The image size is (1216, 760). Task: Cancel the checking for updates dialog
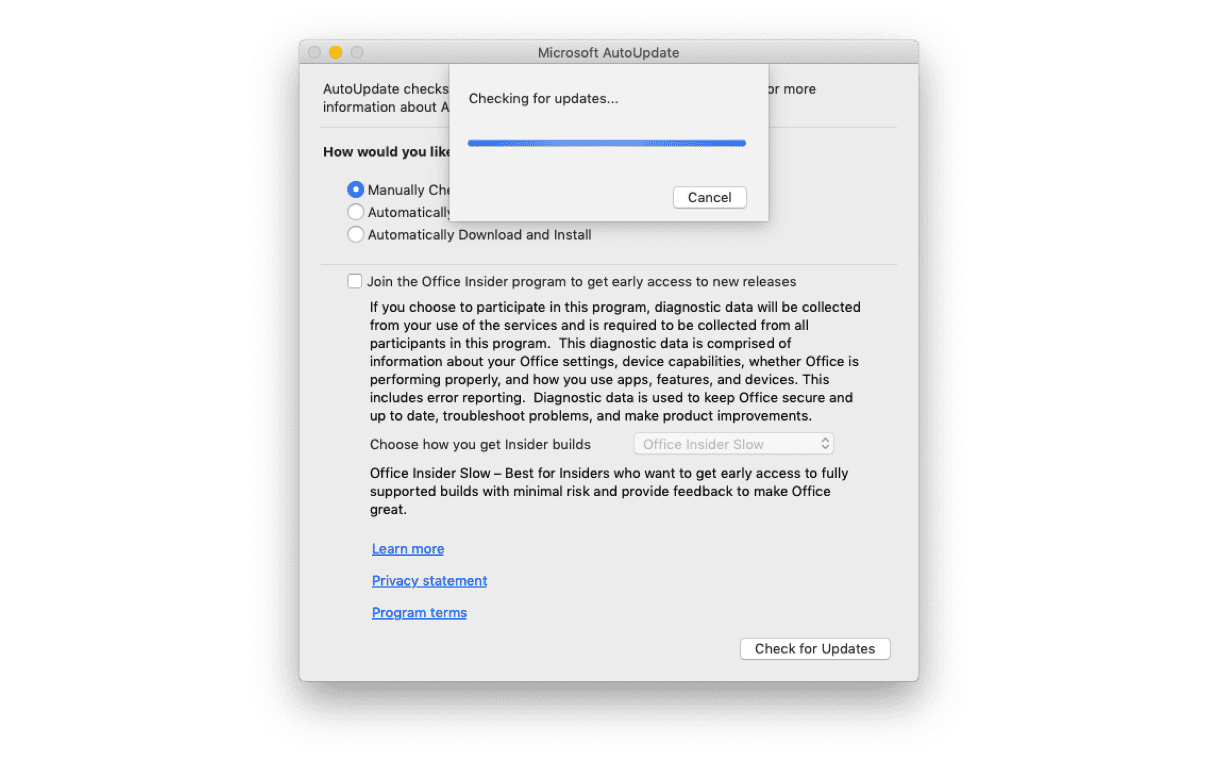709,197
